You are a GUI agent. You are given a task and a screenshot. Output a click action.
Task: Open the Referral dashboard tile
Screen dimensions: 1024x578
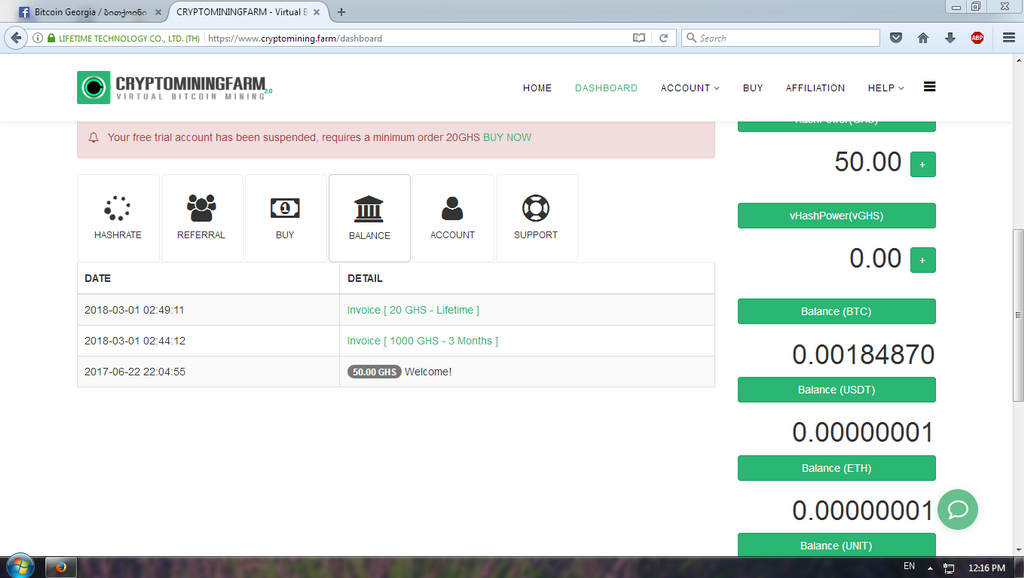coord(202,218)
